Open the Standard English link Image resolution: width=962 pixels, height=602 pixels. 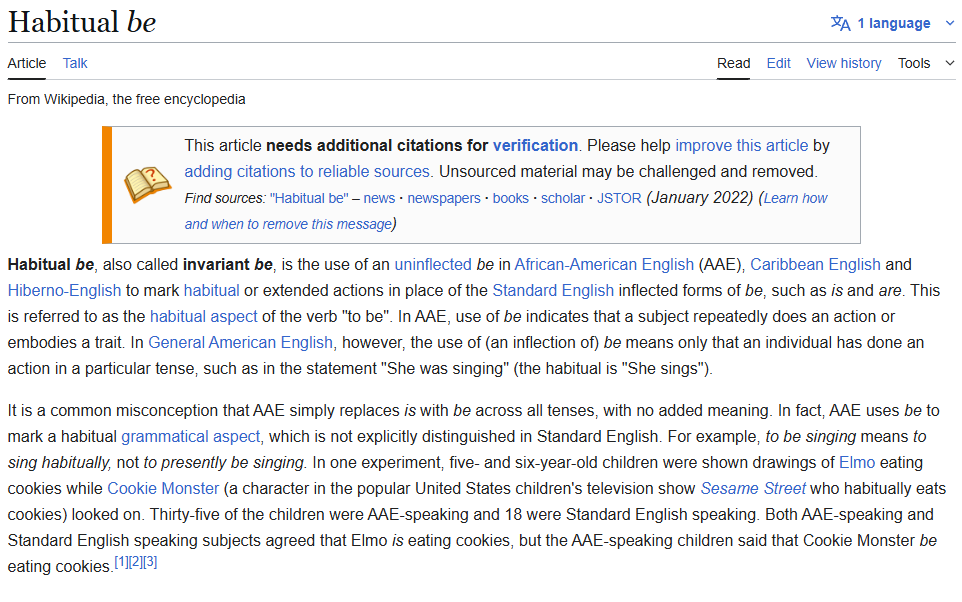pyautogui.click(x=553, y=290)
